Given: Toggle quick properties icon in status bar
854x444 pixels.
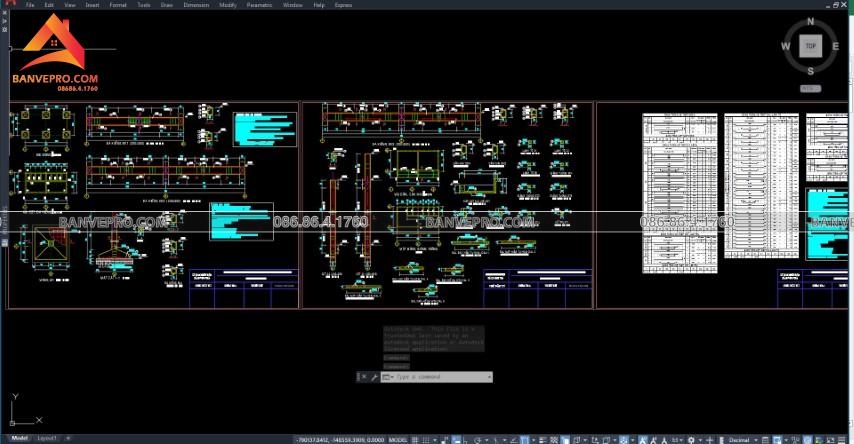Looking at the screenshot, I should [765, 439].
